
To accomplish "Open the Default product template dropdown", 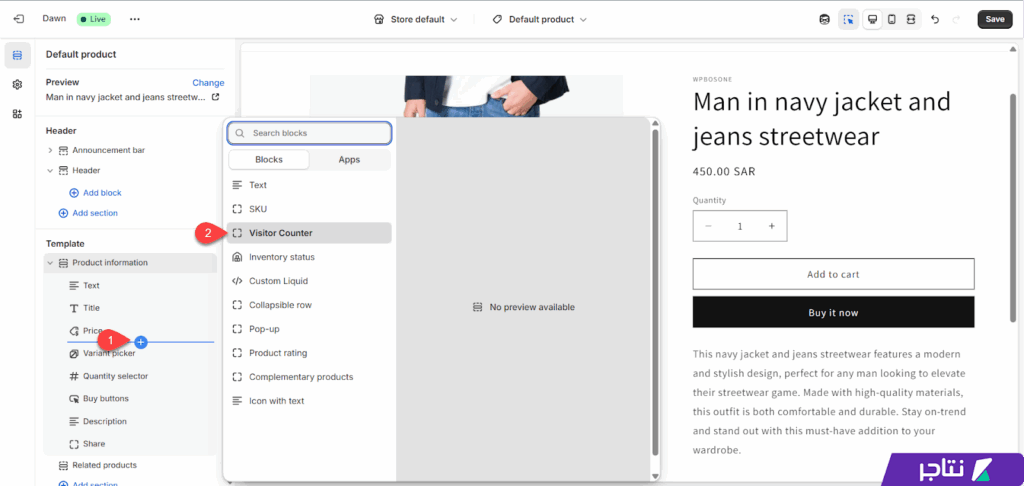I will [540, 19].
